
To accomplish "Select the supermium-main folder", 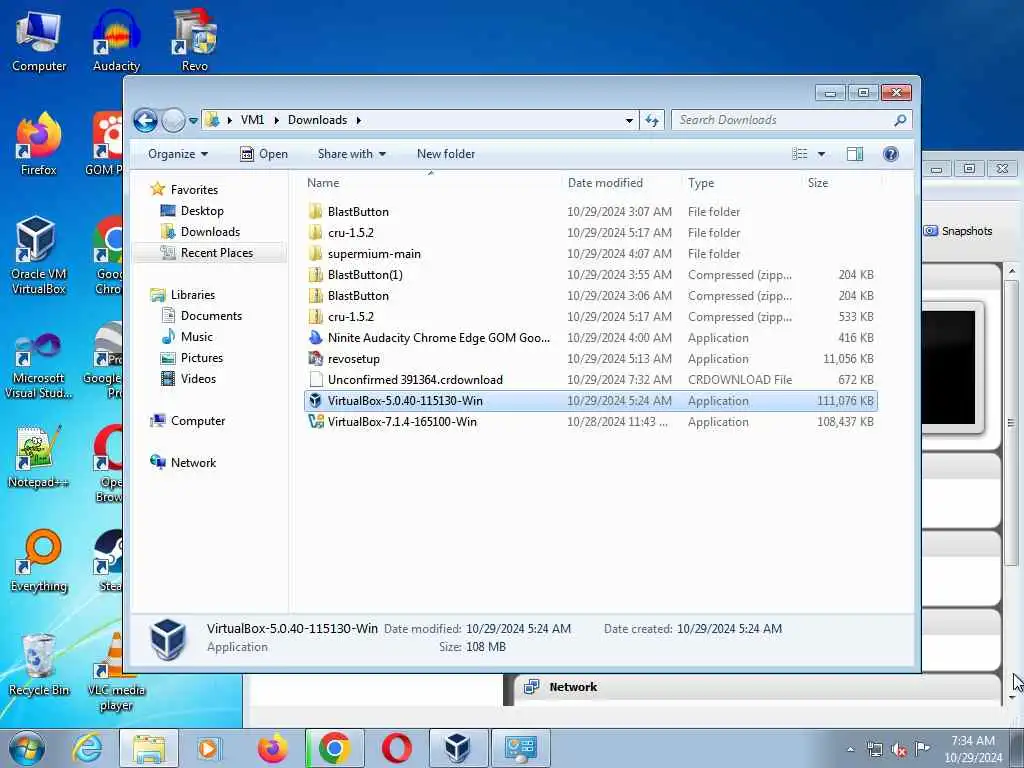I will coord(591,253).
